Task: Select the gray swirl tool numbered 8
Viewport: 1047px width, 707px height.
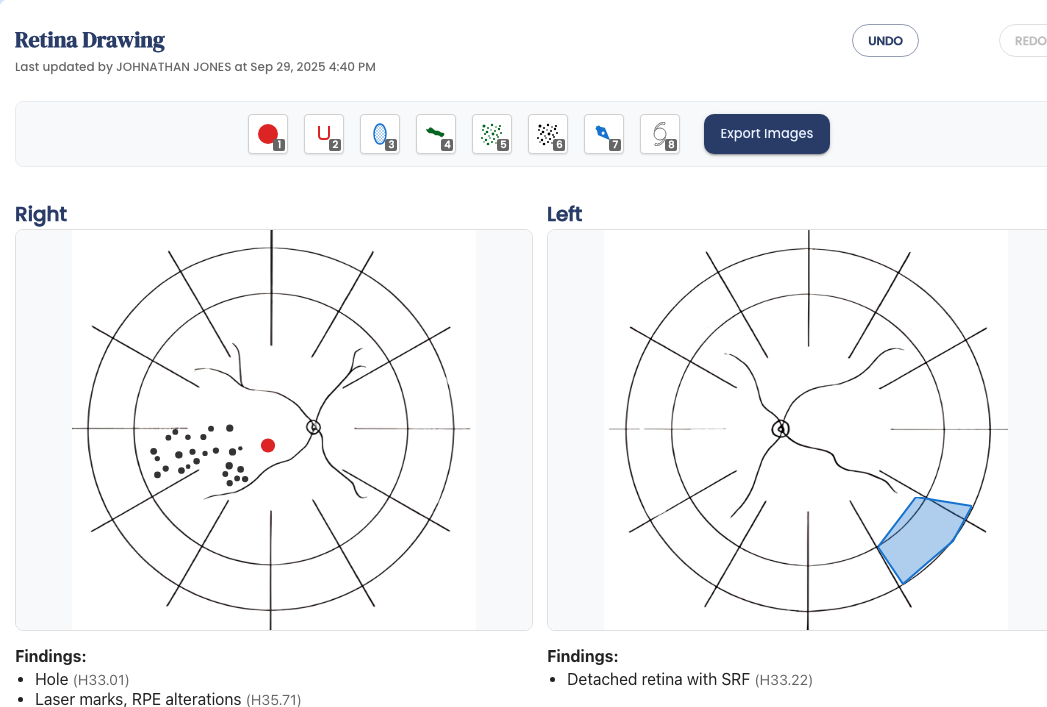Action: pos(660,134)
